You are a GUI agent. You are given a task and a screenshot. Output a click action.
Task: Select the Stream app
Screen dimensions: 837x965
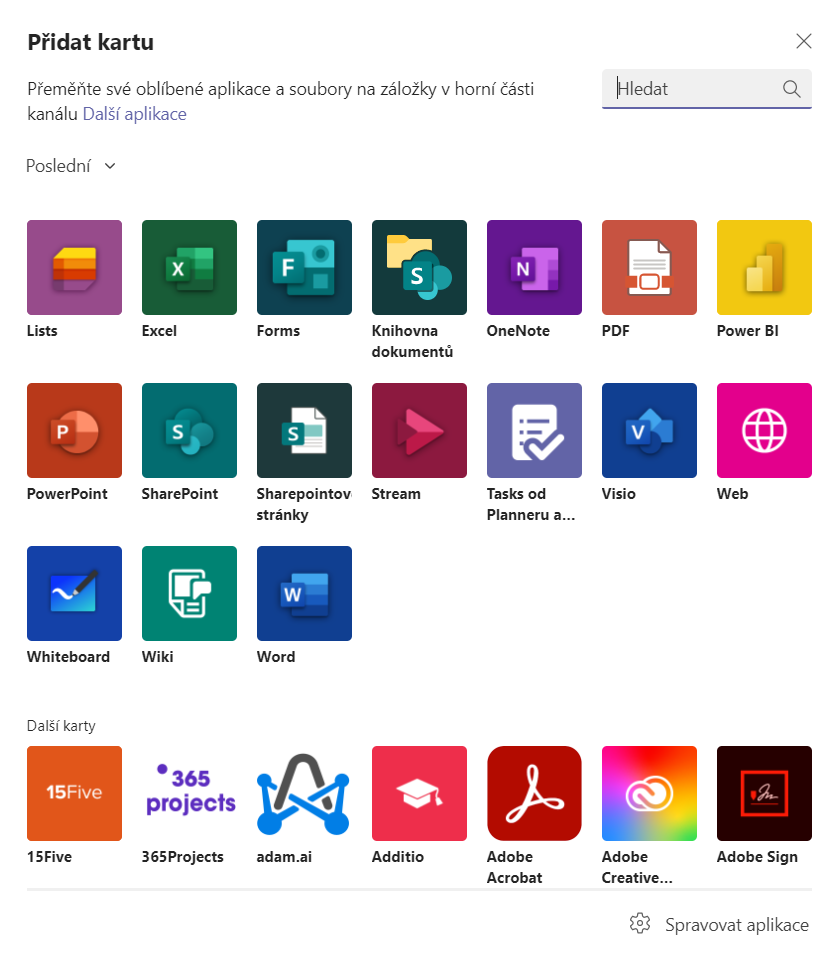[x=419, y=430]
